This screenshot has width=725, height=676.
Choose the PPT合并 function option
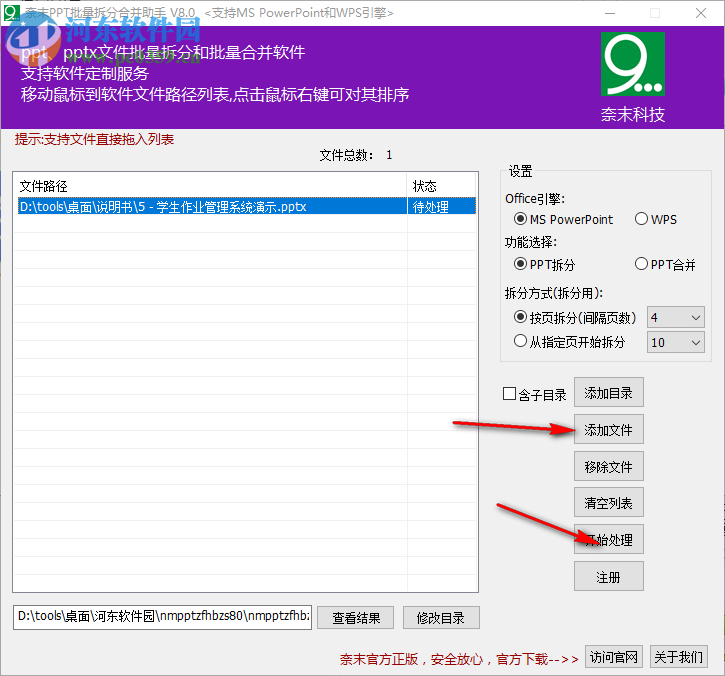pos(665,264)
